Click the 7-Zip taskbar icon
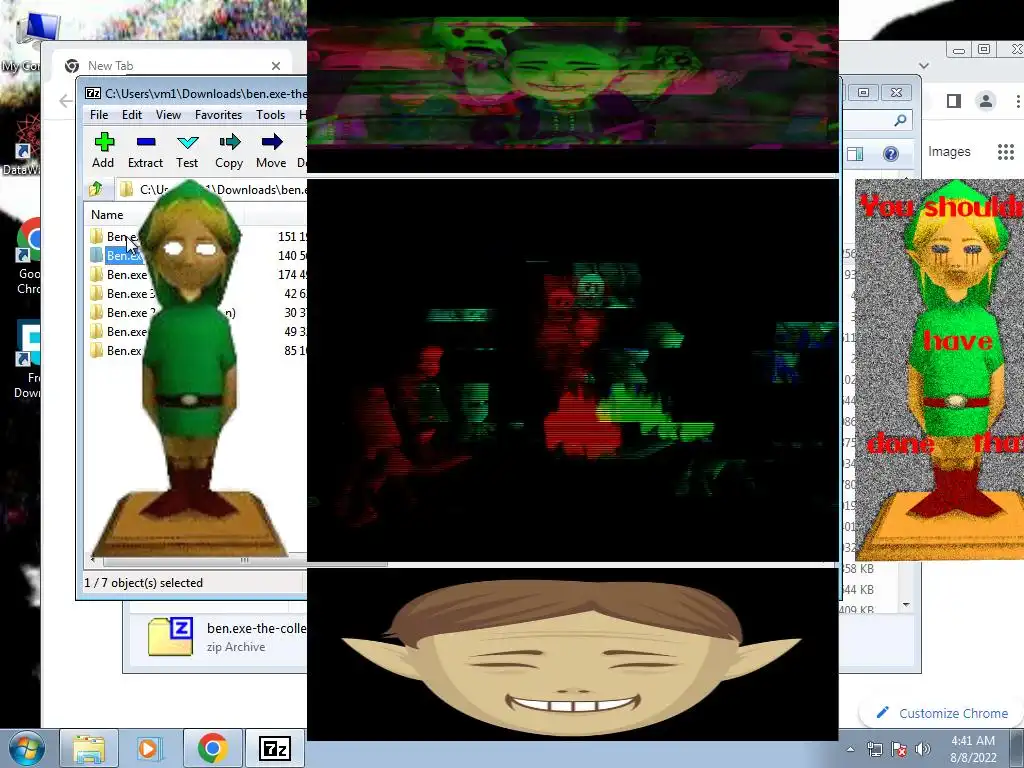Viewport: 1024px width, 768px height. 275,748
